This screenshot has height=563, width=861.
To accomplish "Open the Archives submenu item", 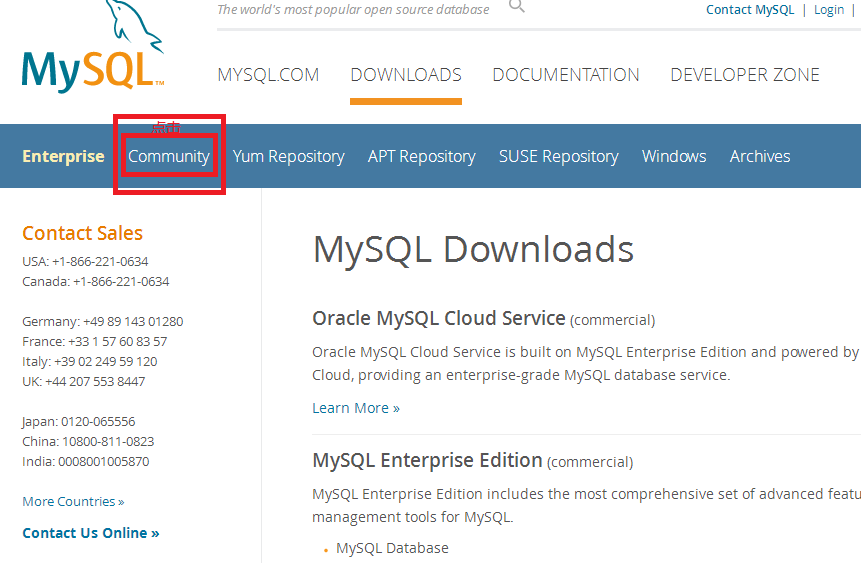I will pos(760,157).
